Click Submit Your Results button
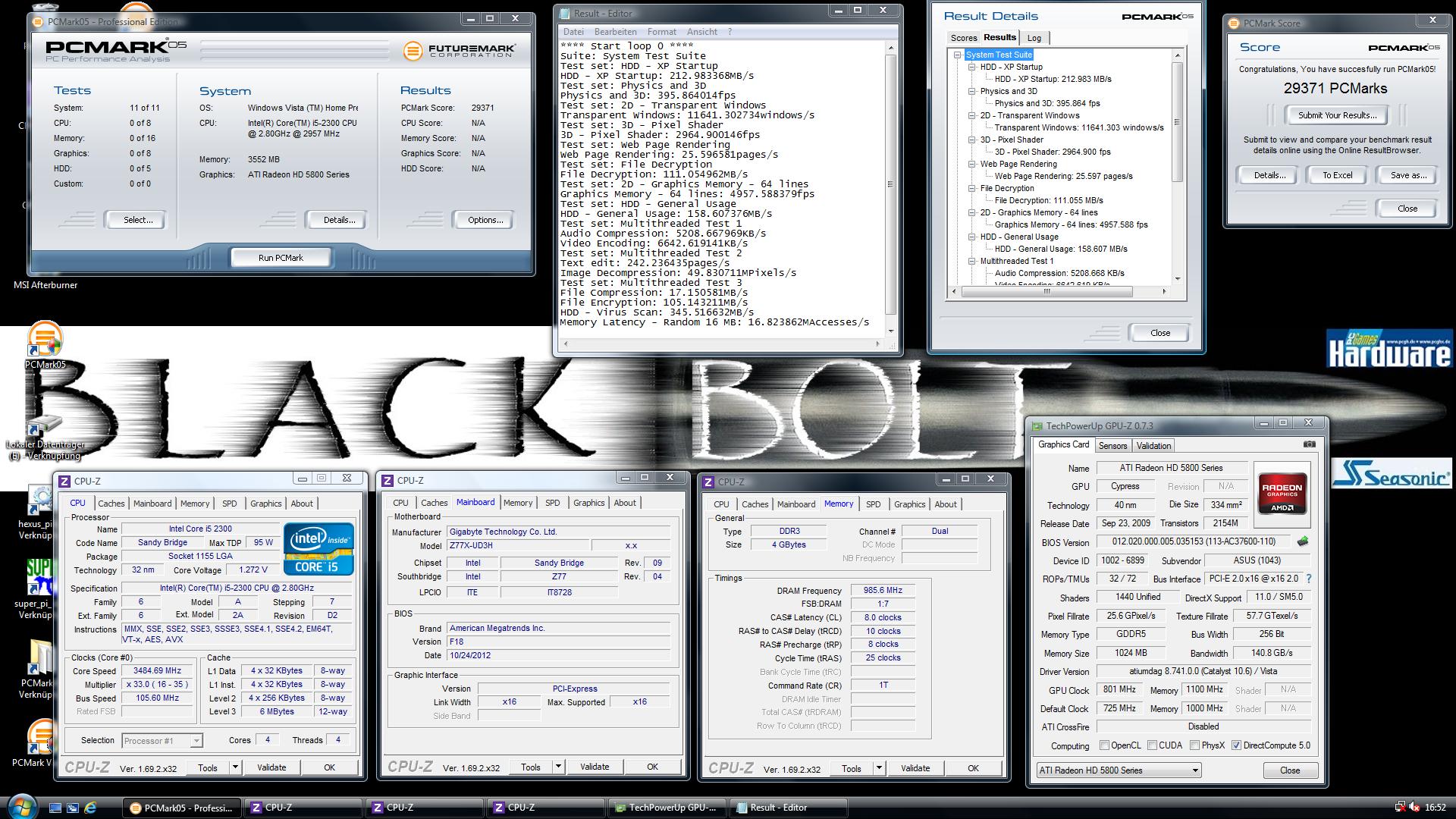 tap(1337, 115)
